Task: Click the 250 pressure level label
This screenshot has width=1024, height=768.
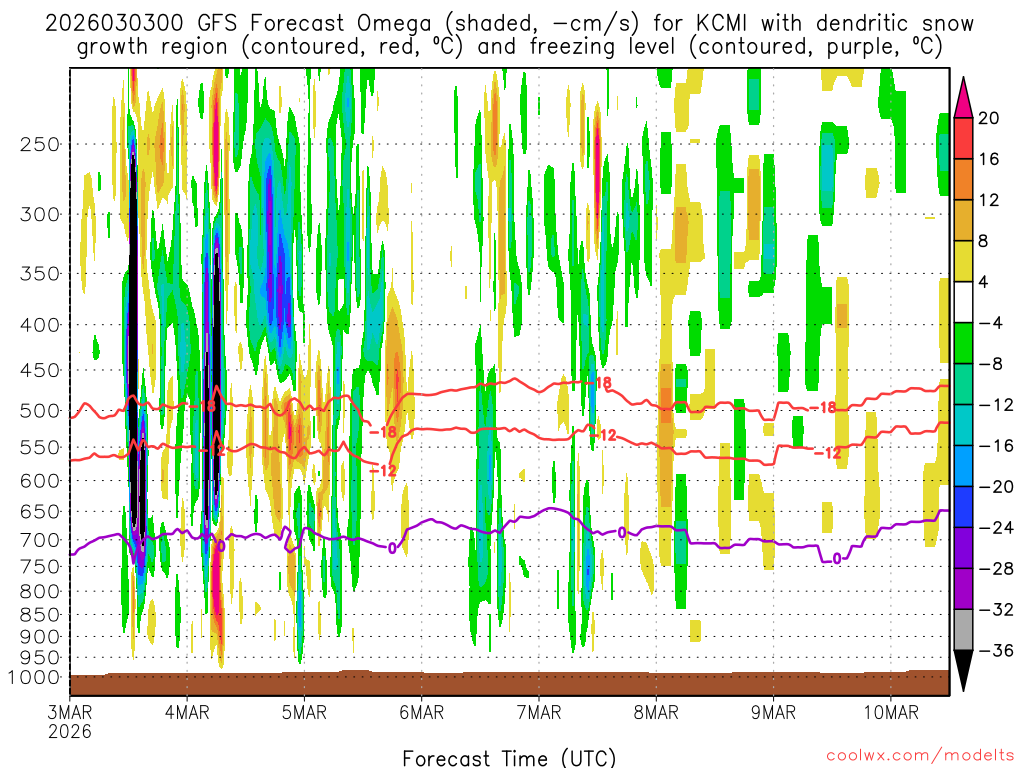Action: pos(40,144)
